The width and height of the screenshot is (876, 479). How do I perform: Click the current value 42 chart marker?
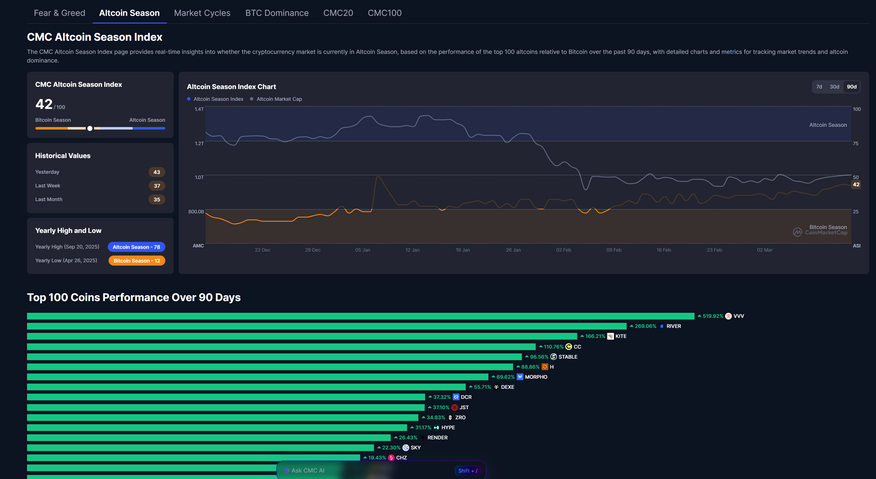pos(856,184)
